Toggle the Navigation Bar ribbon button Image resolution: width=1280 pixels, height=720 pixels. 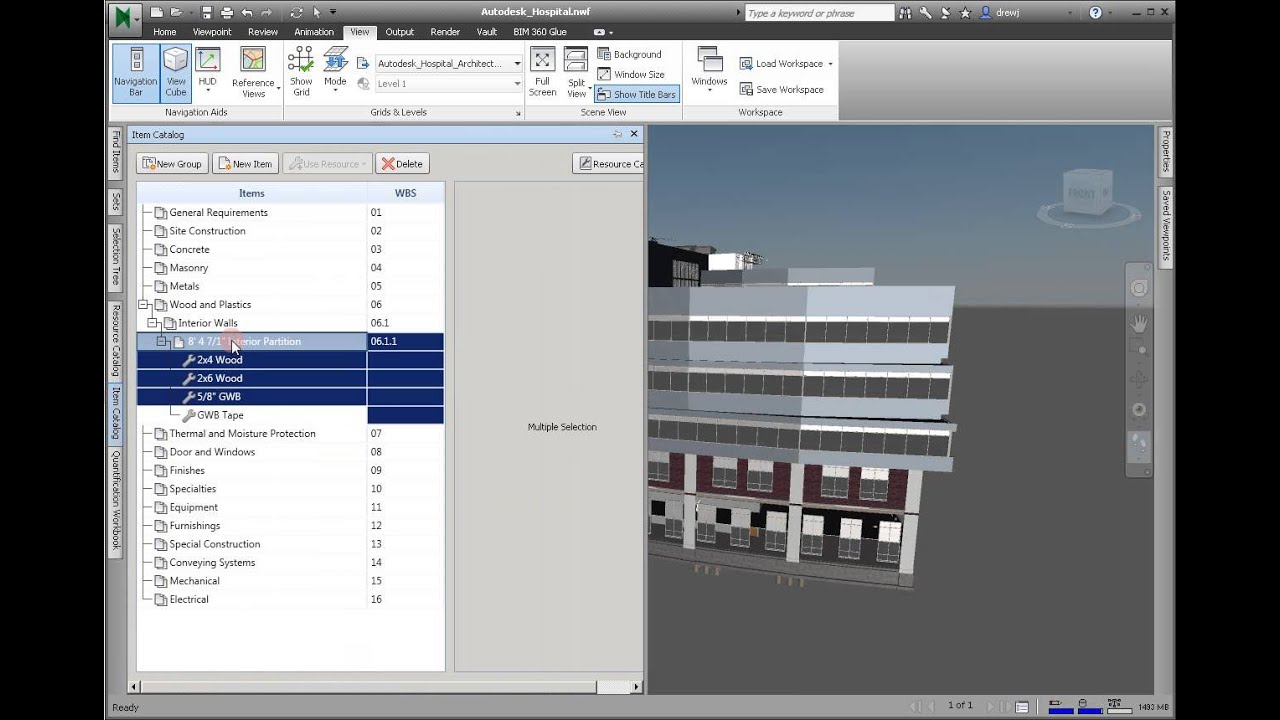coord(135,72)
